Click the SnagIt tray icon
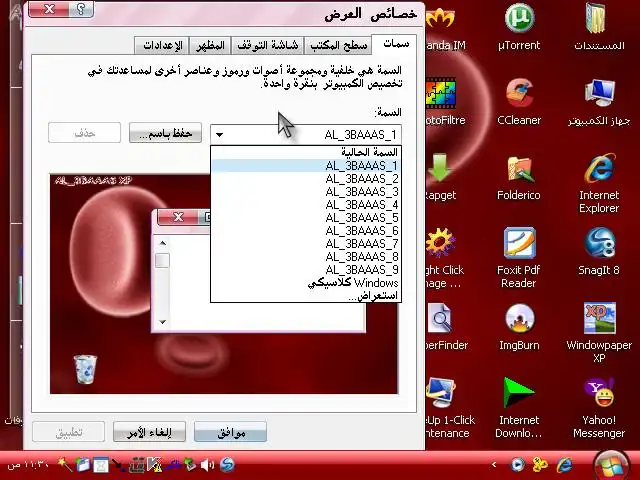This screenshot has width=640, height=480. [227, 464]
